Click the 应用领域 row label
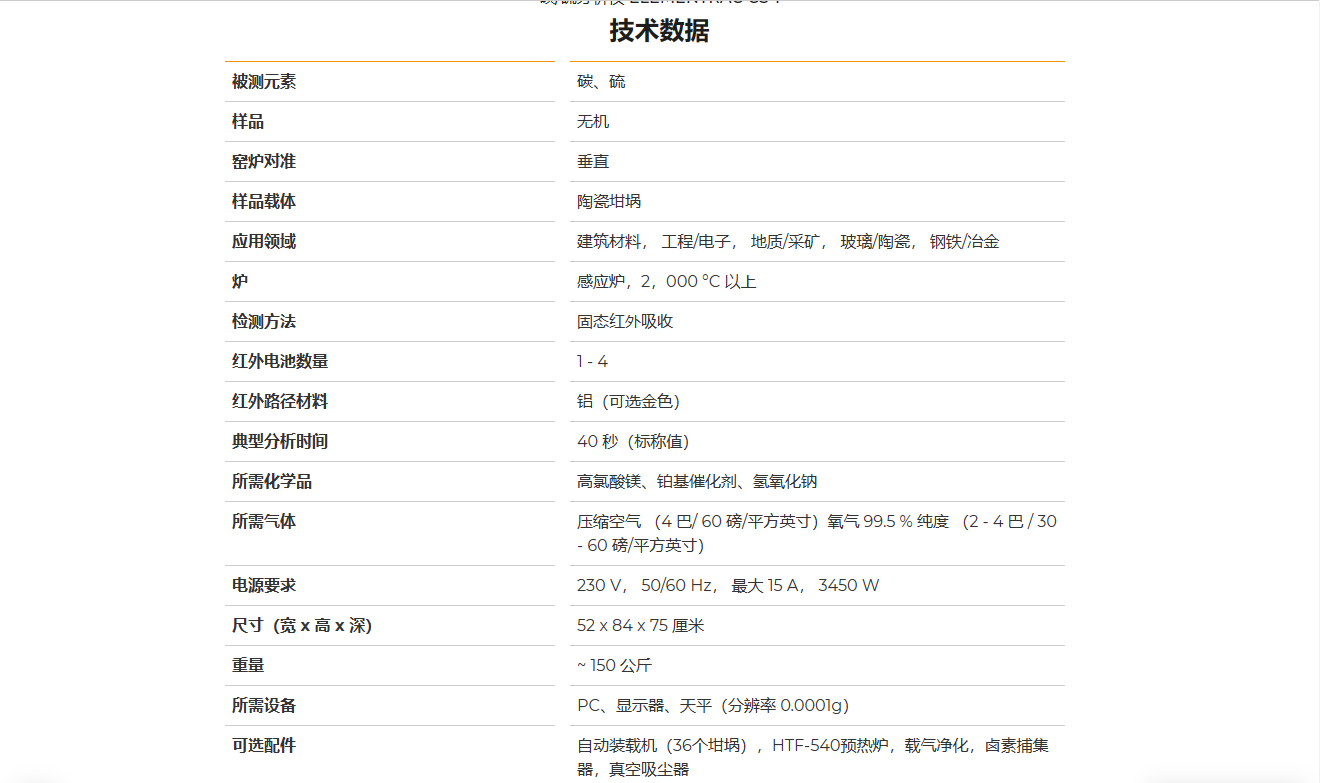This screenshot has width=1320, height=783. click(x=264, y=242)
